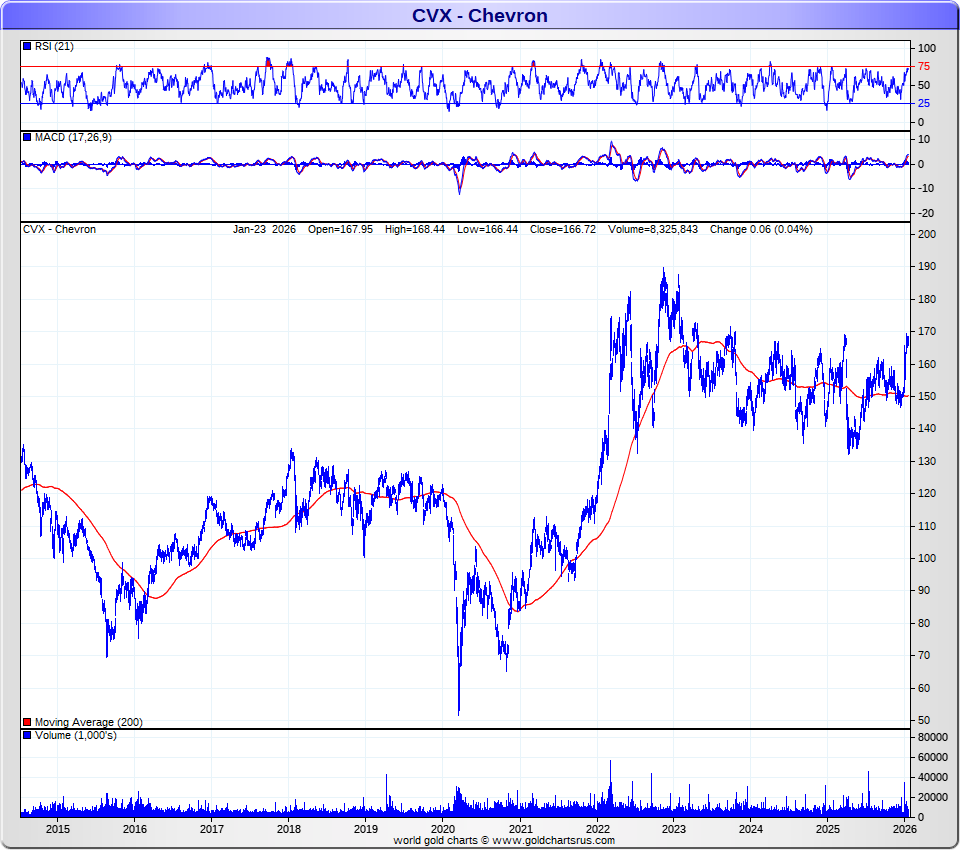Click the 2017 label on the time axis
960x850 pixels.
point(212,829)
